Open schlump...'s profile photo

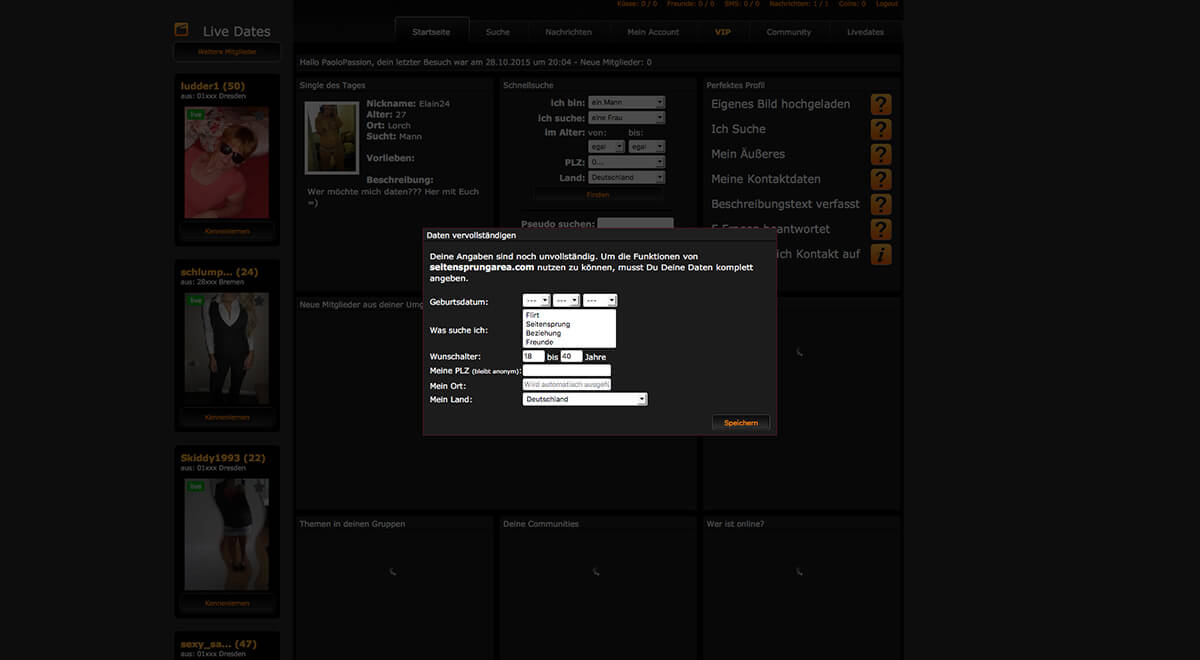[227, 349]
